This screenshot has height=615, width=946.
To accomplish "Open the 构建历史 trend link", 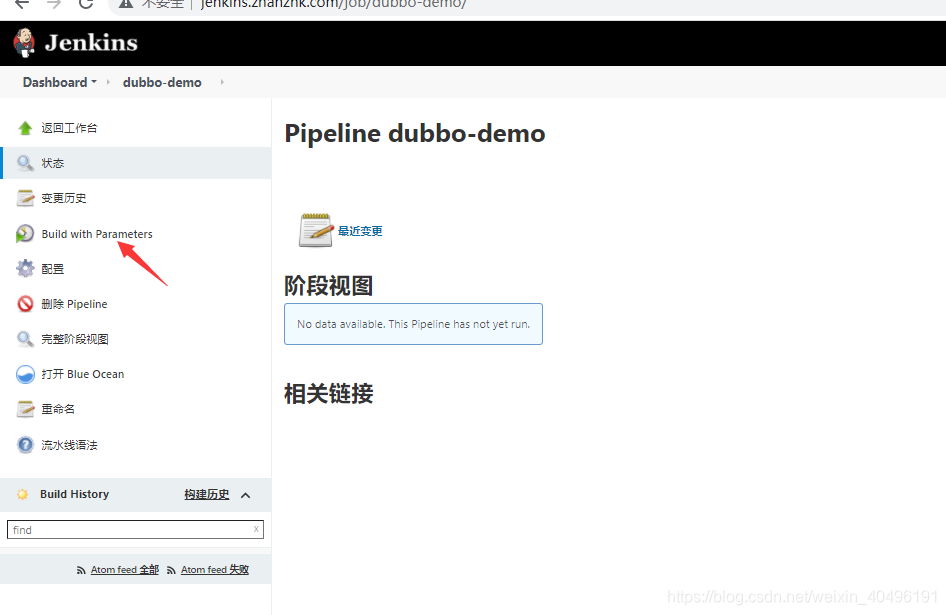I will pyautogui.click(x=207, y=494).
